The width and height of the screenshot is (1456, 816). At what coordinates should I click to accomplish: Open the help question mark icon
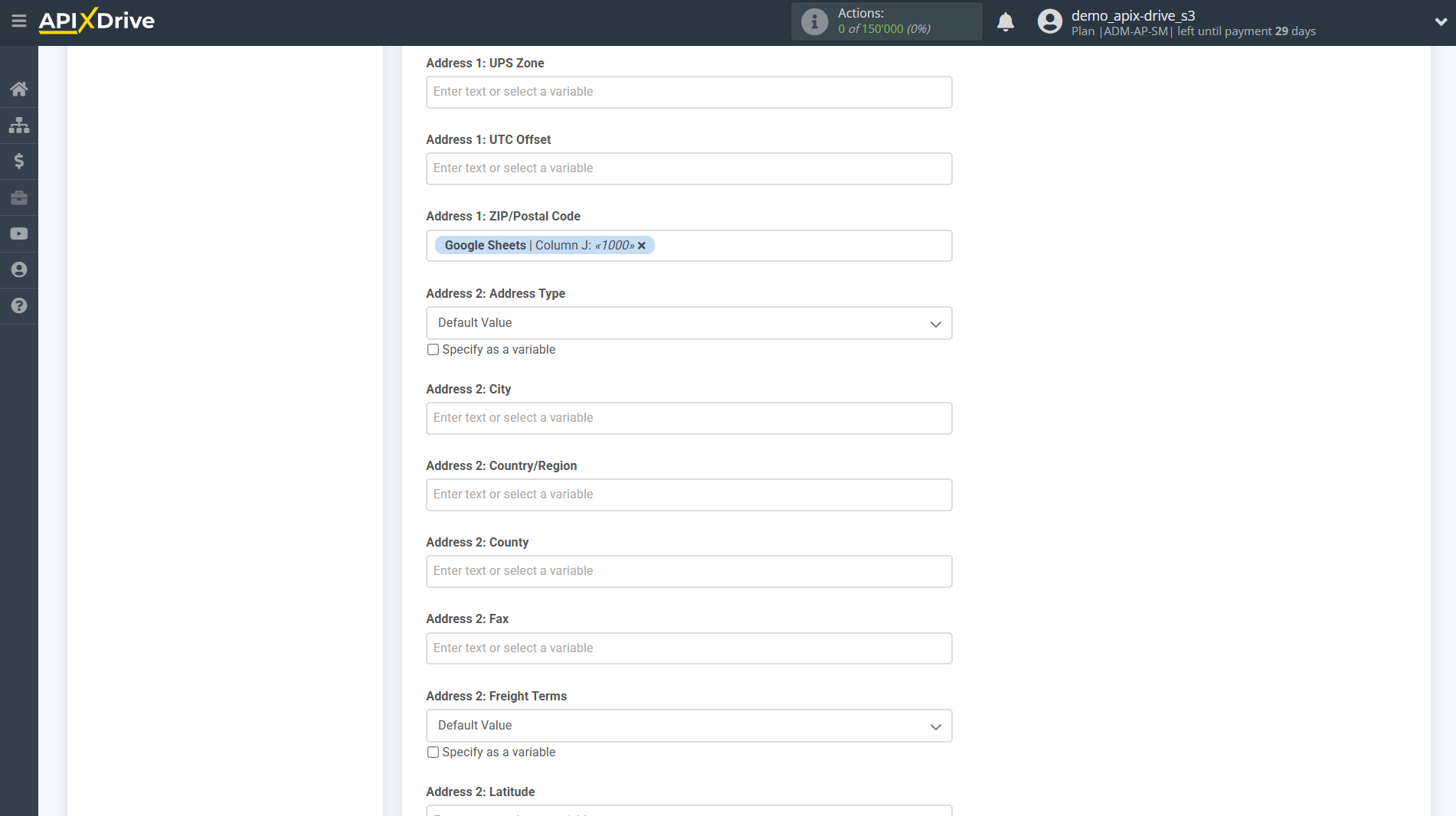pos(19,305)
